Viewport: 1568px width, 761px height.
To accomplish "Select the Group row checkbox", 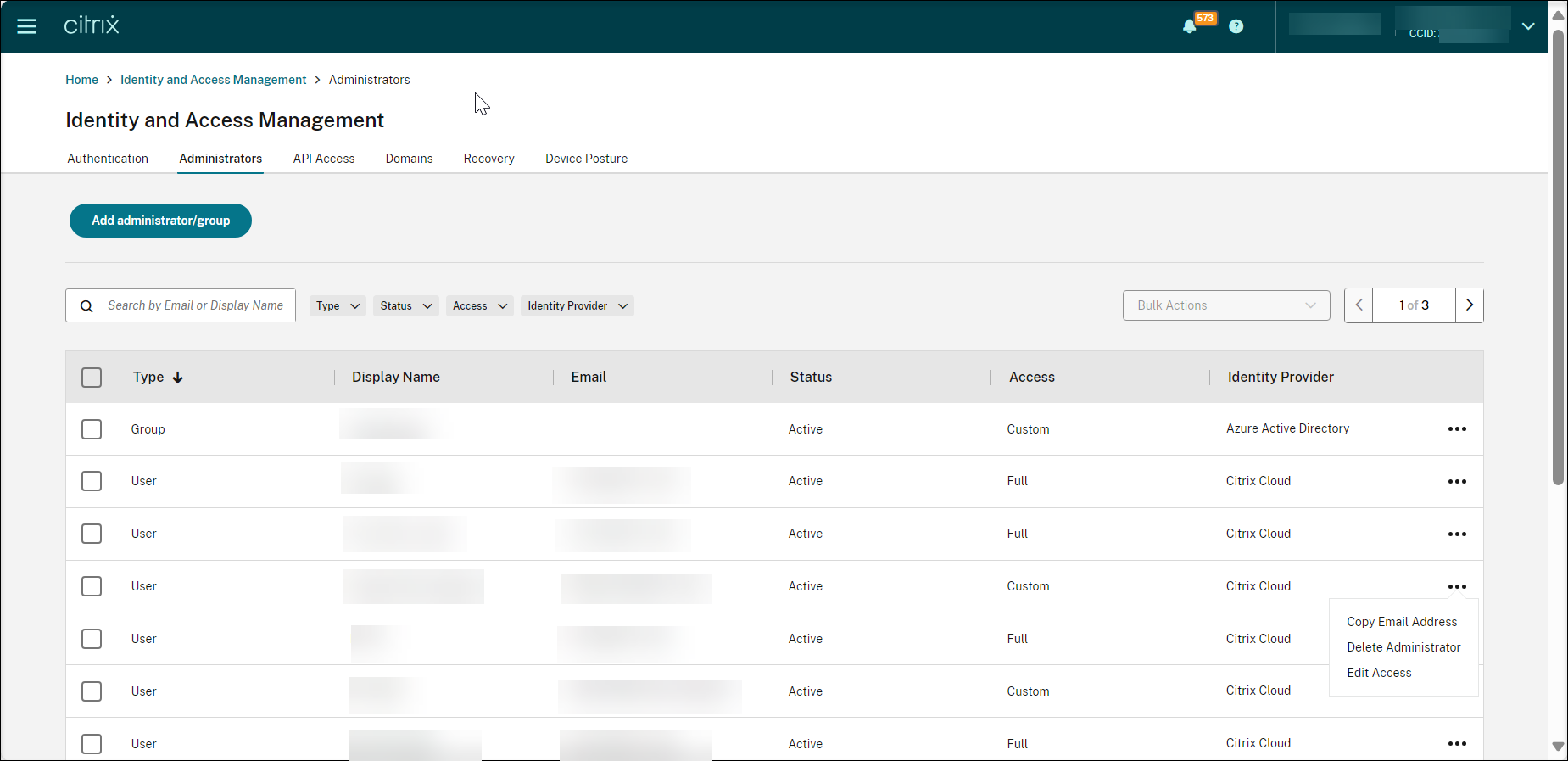I will pos(92,429).
